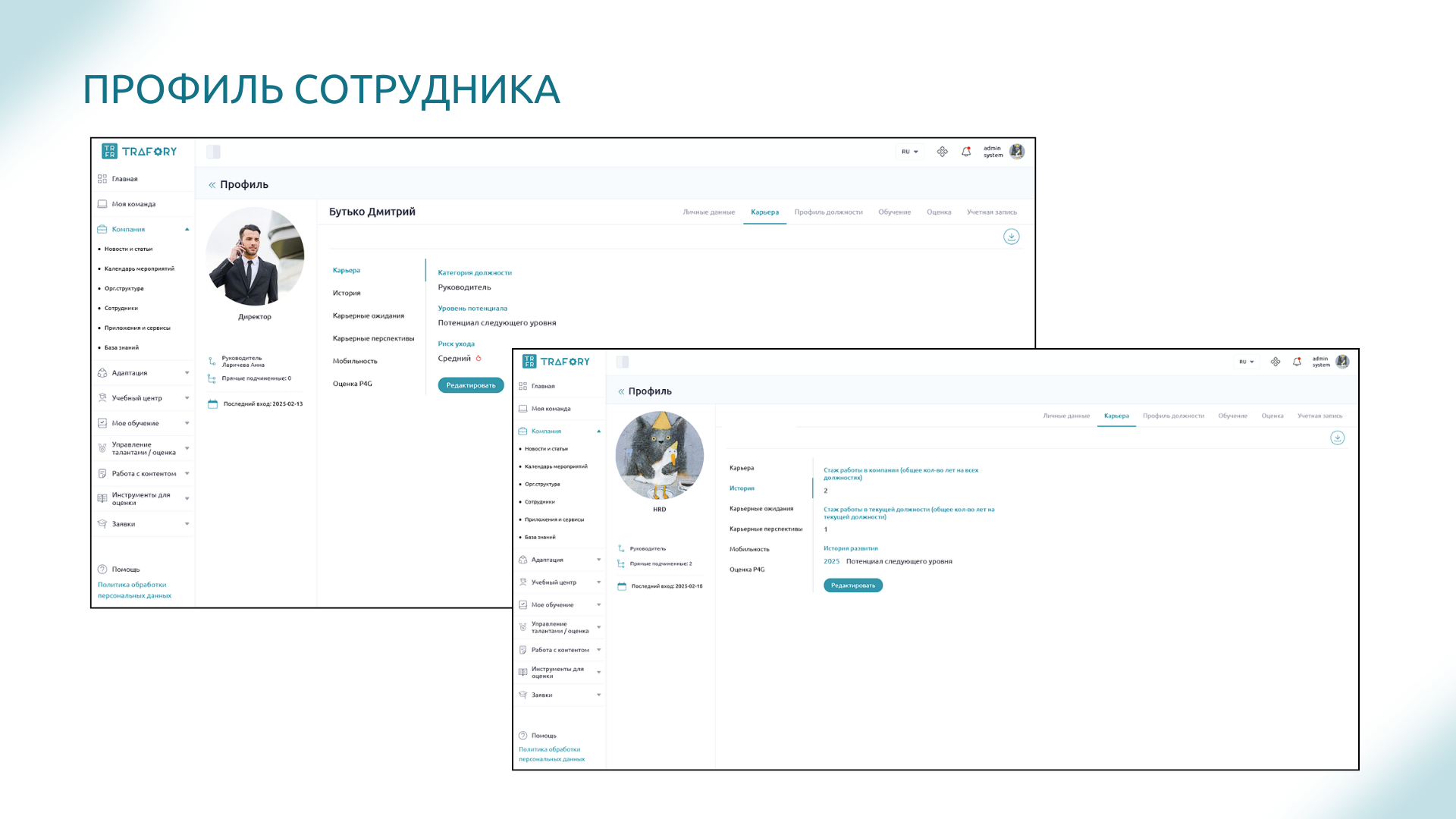Open the RU language dropdown
Viewport: 1456px width, 819px height.
pyautogui.click(x=909, y=152)
